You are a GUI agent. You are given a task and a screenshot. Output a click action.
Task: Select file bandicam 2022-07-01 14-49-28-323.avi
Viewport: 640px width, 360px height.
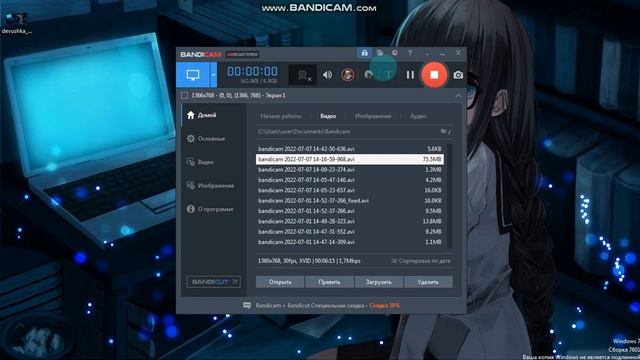[x=350, y=222]
